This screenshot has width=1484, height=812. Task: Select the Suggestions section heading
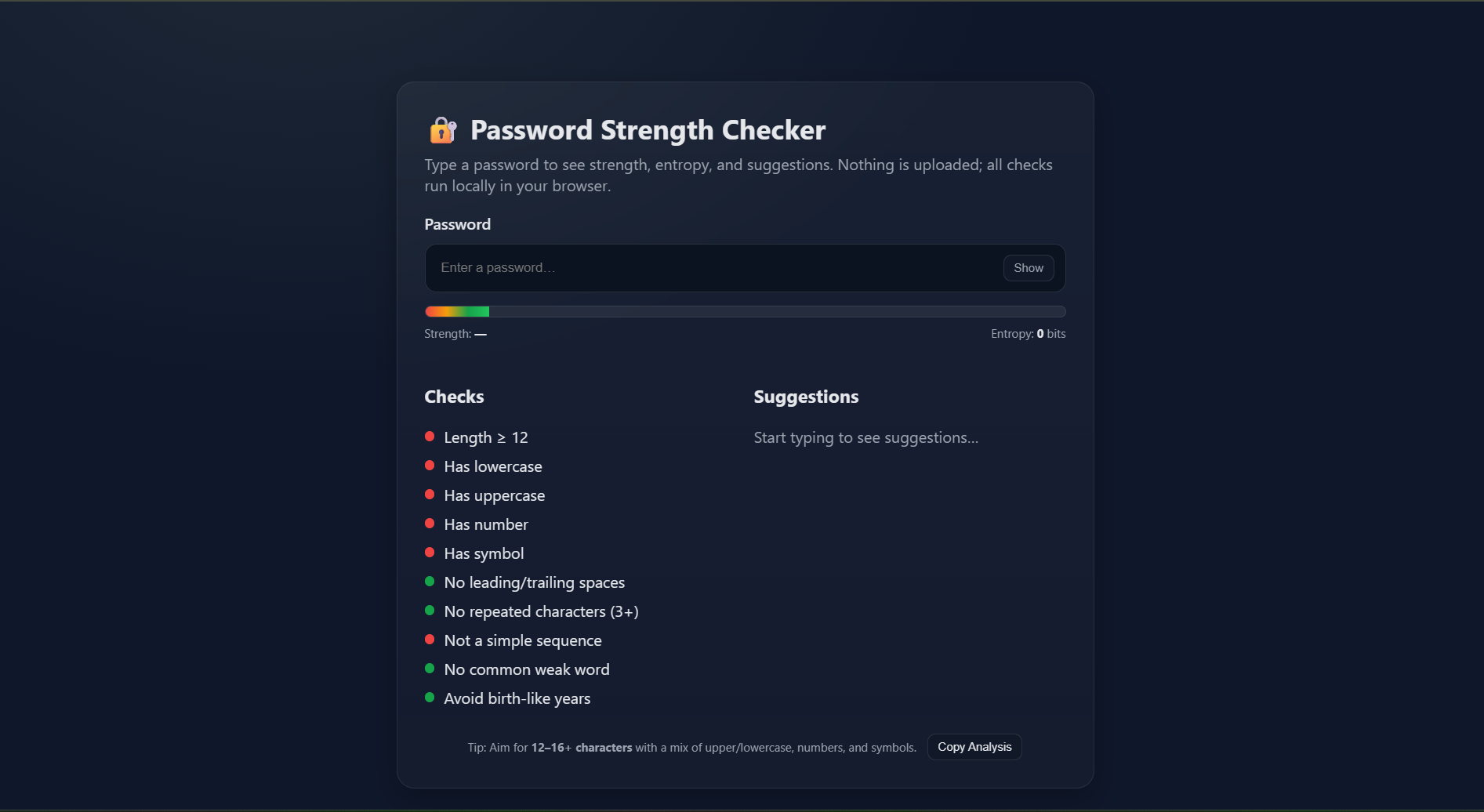[805, 397]
